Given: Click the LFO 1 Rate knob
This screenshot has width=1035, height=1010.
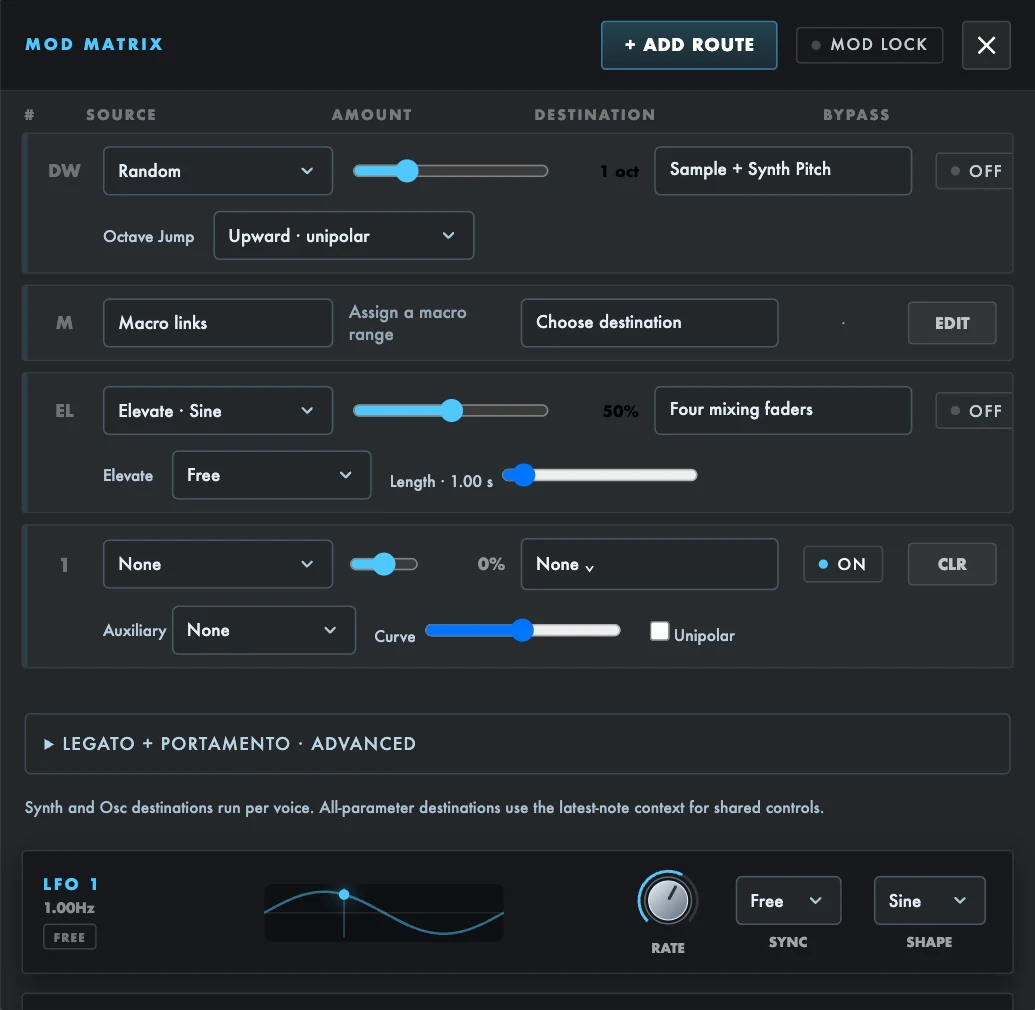Looking at the screenshot, I should tap(667, 900).
